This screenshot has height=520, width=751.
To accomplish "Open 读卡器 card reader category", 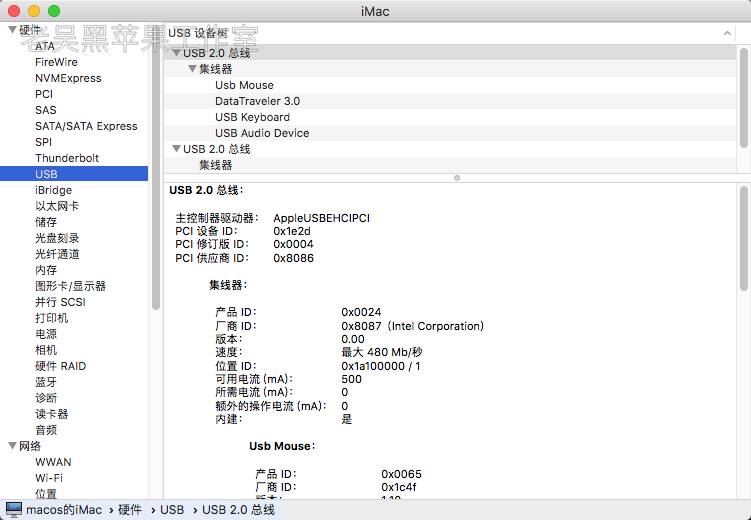I will point(51,414).
